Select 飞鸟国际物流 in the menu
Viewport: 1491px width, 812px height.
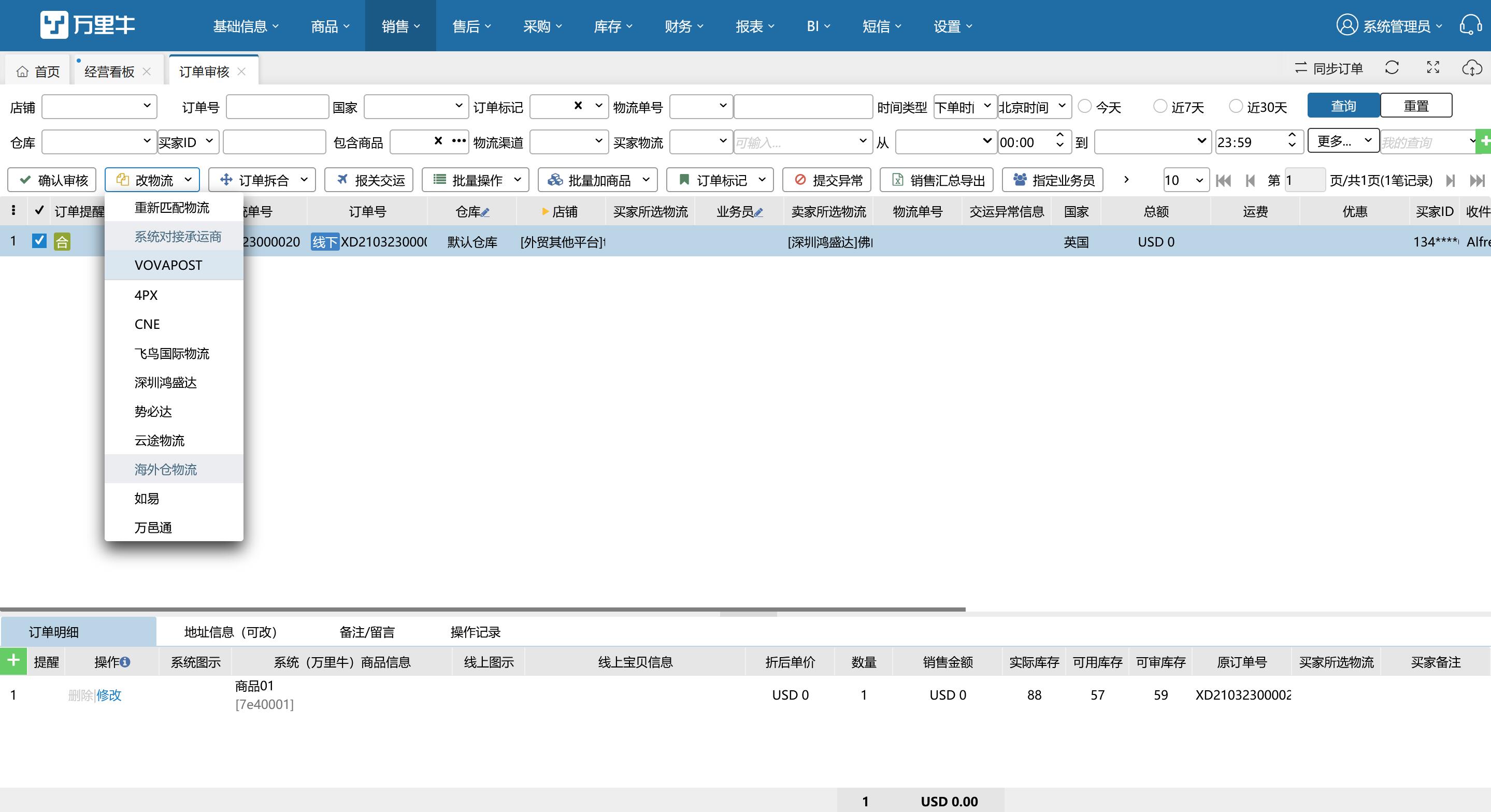click(x=174, y=353)
